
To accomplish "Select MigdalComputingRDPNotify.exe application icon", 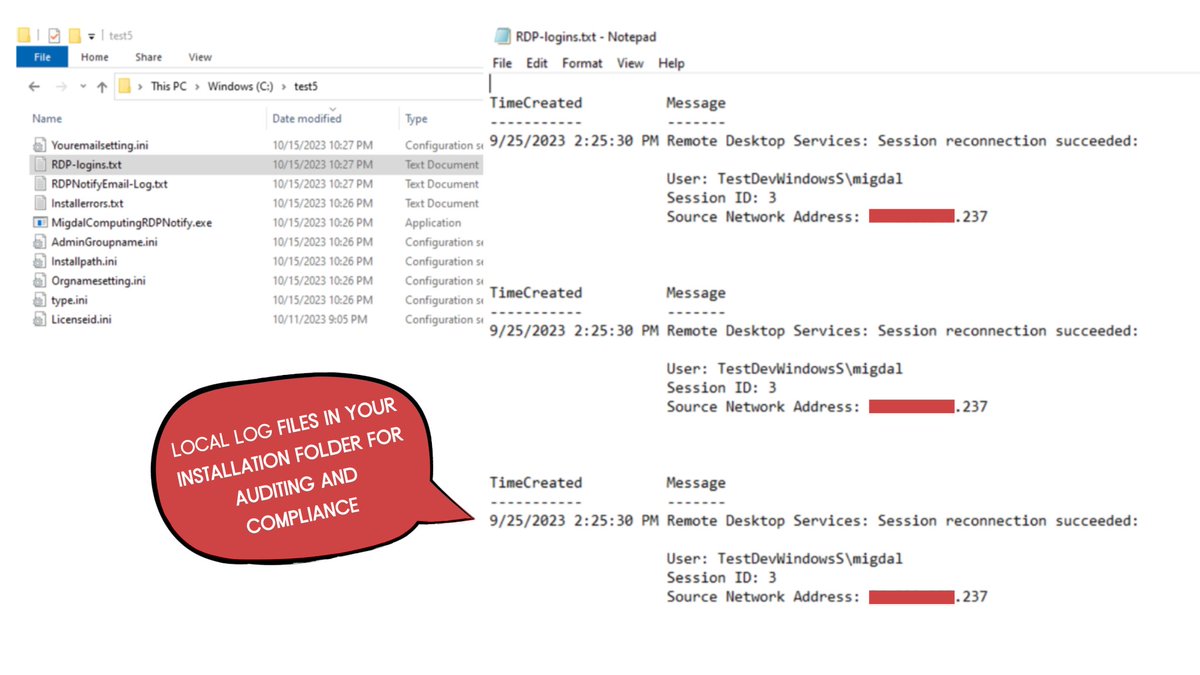I will click(x=40, y=223).
